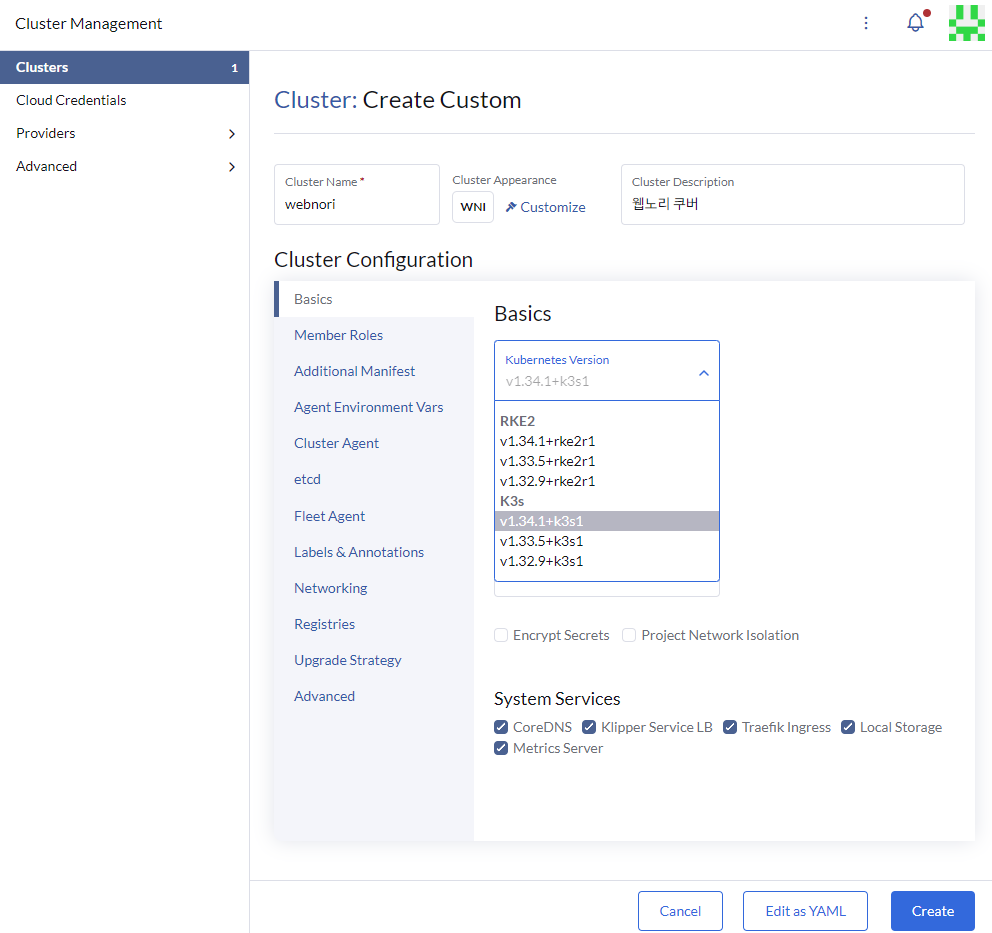Choose v1.32.9+k3s1 version option
Viewport: 992px width, 933px height.
click(x=542, y=561)
